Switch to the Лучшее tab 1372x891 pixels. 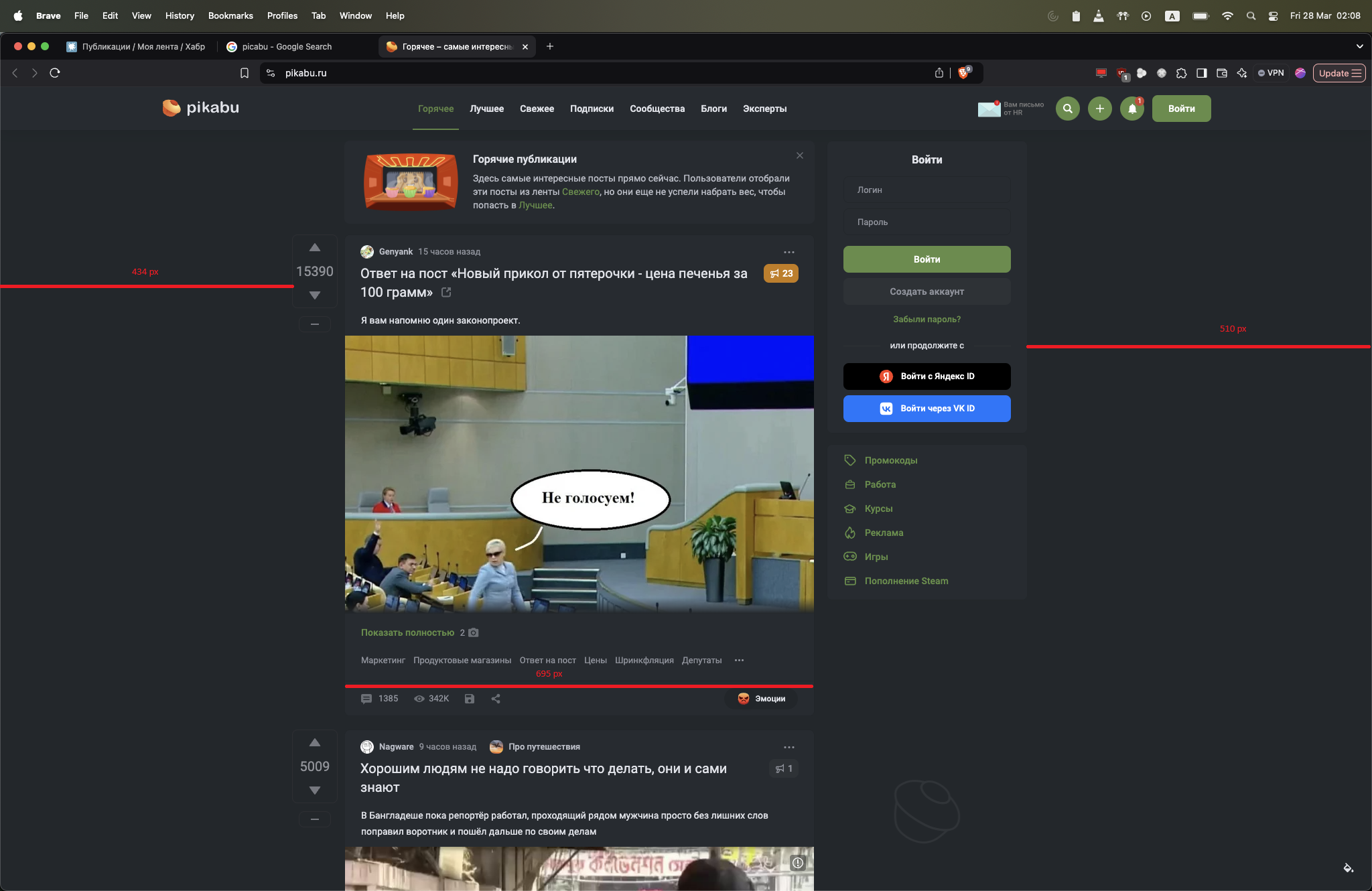[x=486, y=109]
